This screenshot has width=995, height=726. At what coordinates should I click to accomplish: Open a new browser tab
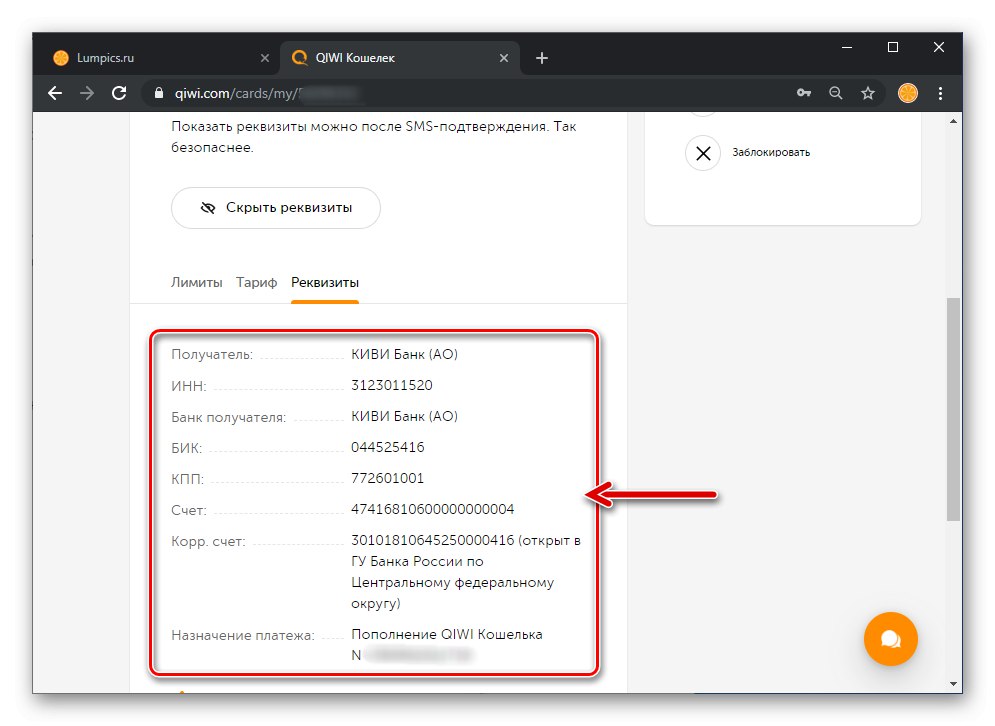542,58
